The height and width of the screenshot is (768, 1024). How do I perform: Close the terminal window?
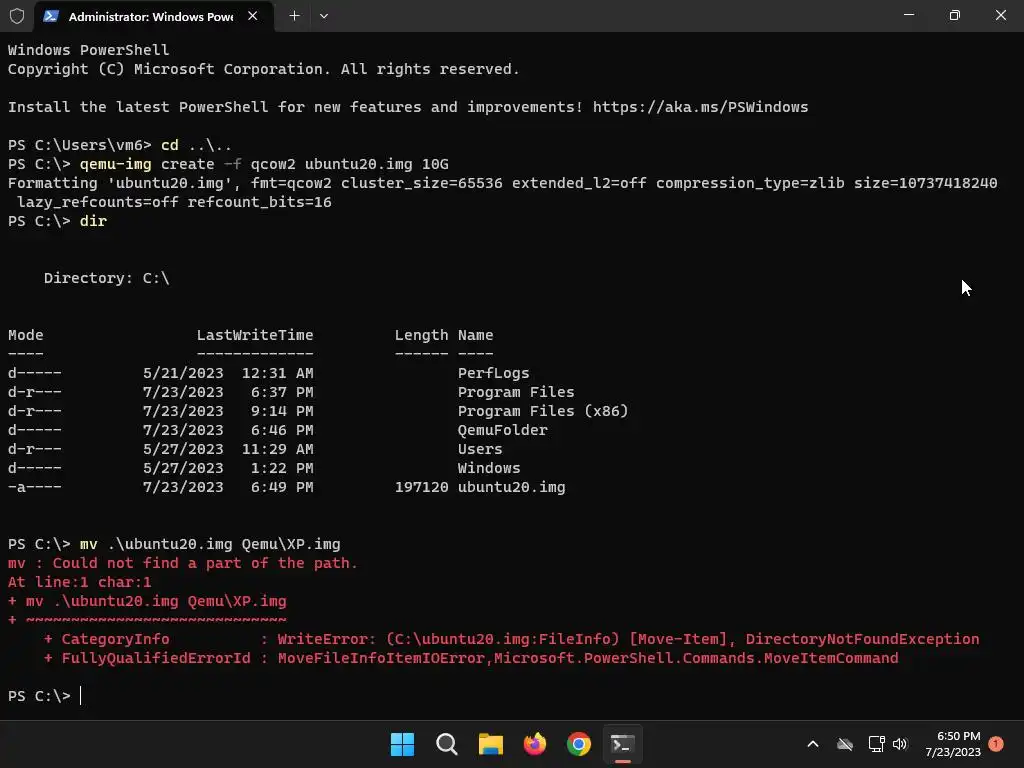point(1000,15)
